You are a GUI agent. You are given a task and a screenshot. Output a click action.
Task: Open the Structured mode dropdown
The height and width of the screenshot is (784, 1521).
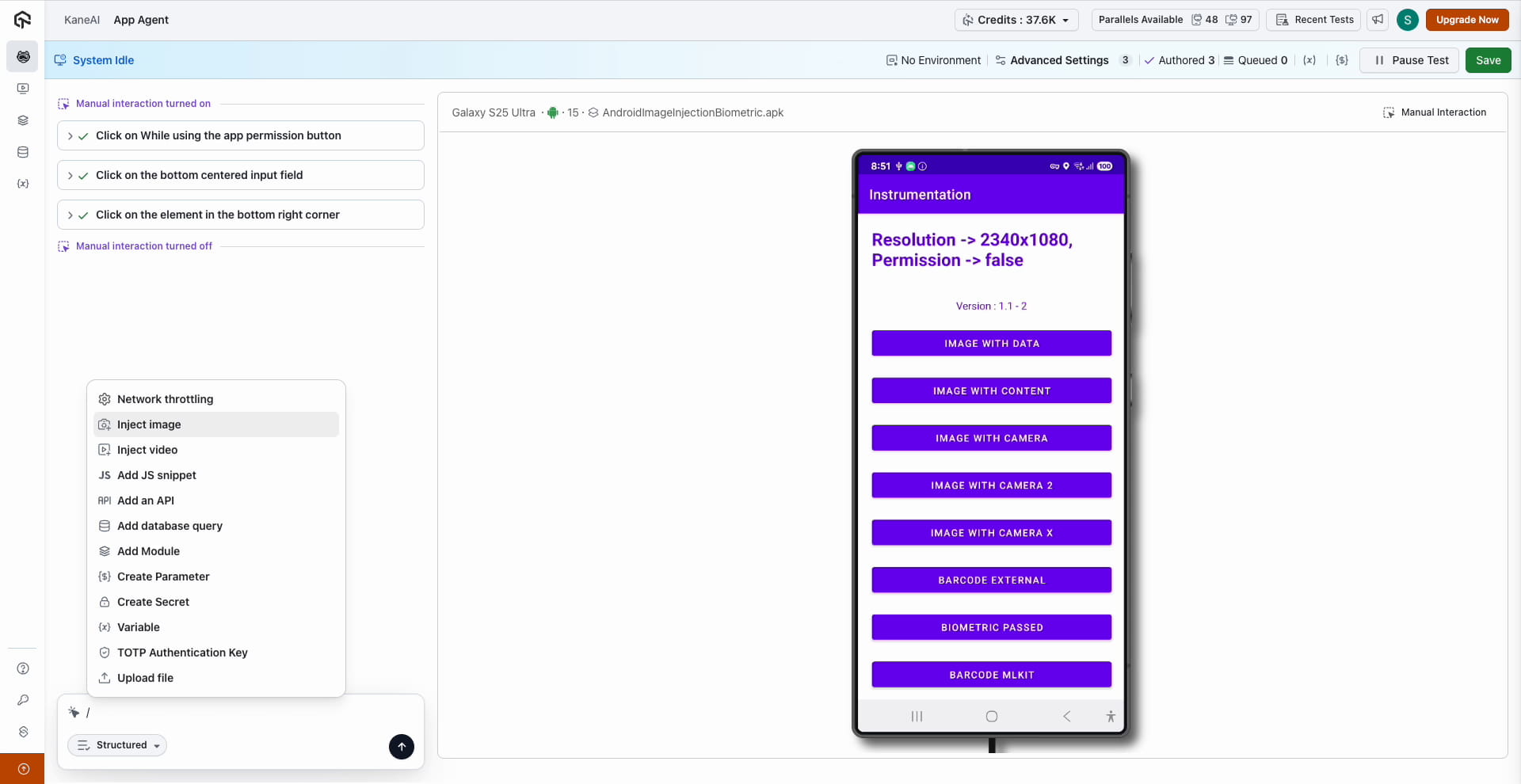pyautogui.click(x=117, y=745)
